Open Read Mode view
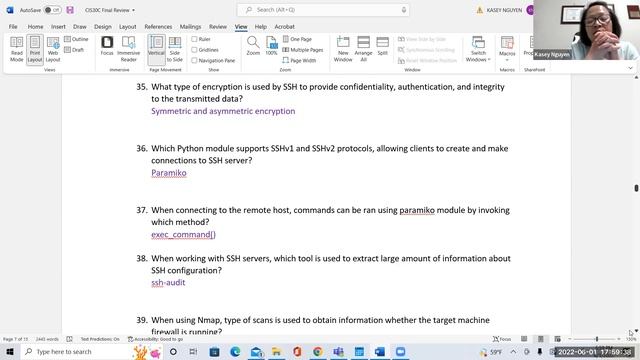Image resolution: width=640 pixels, height=360 pixels. pos(17,49)
